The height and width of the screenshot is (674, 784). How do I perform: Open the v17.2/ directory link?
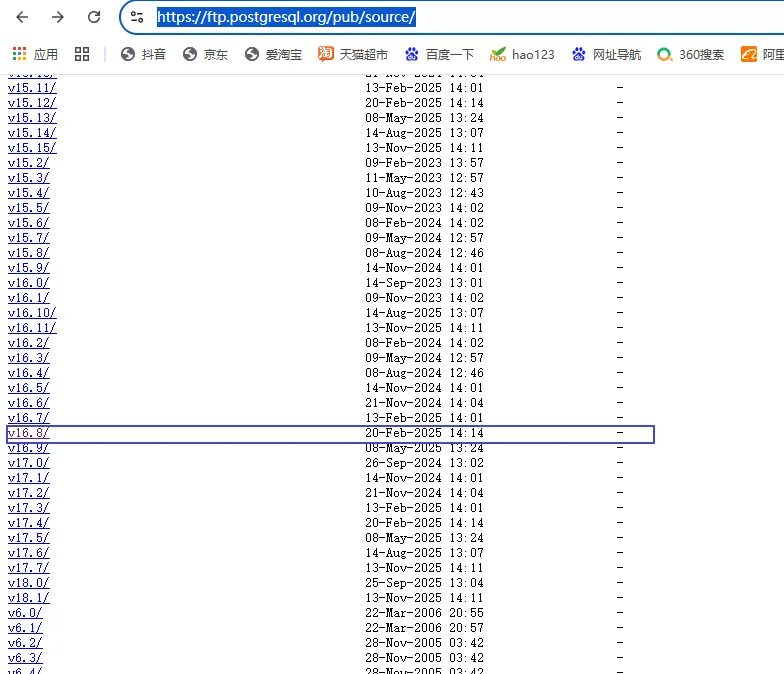(x=28, y=493)
